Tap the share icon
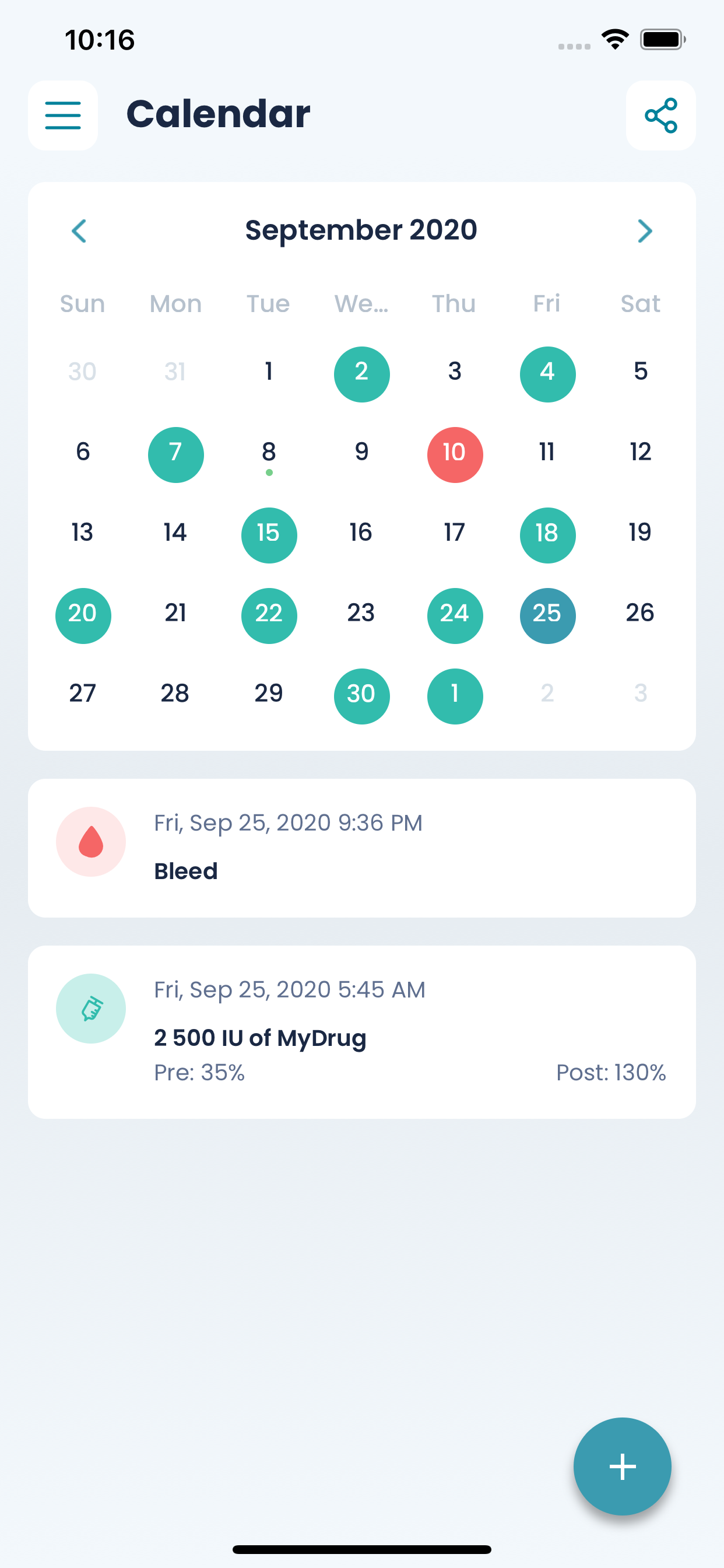 (660, 116)
